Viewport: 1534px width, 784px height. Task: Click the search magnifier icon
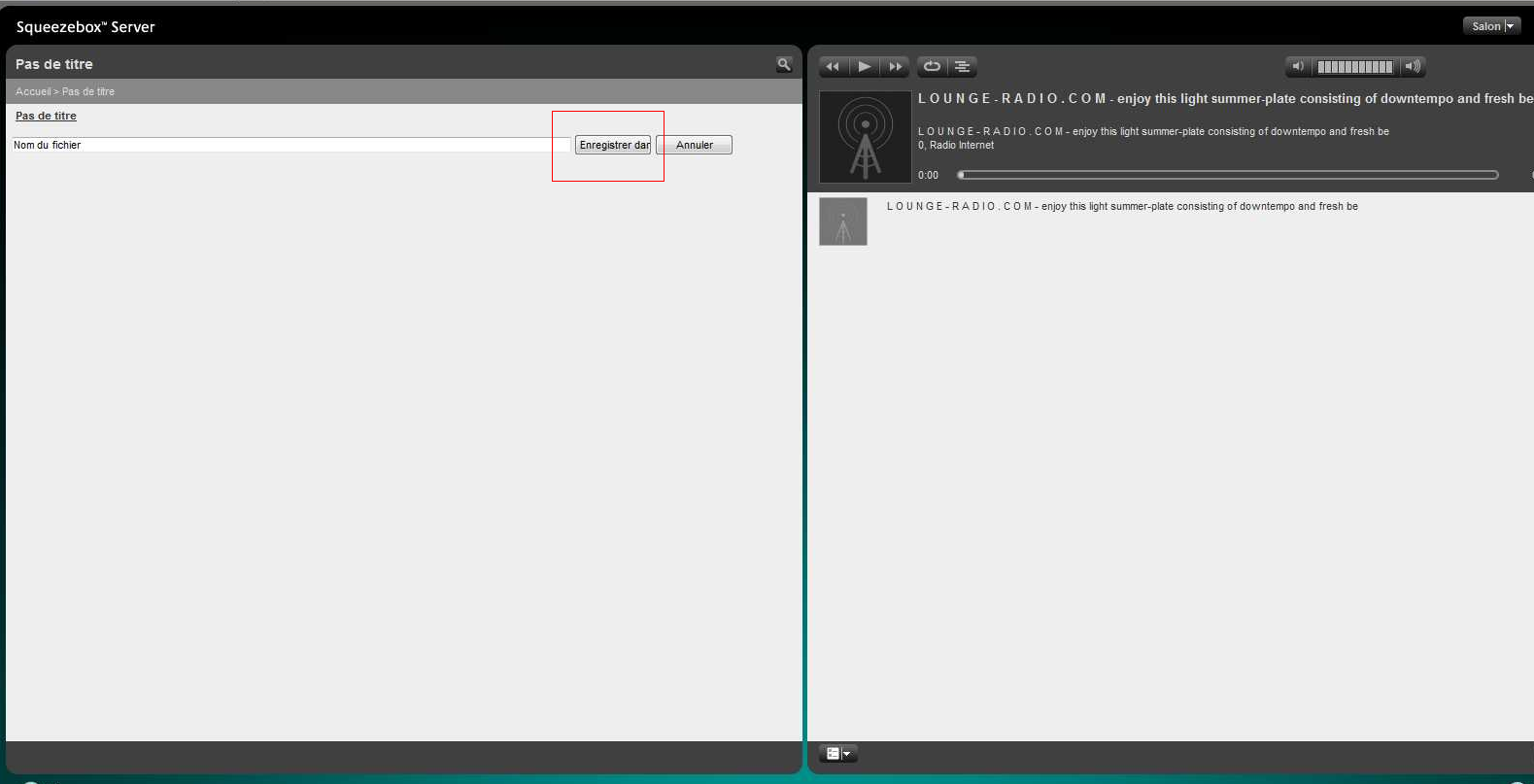[x=784, y=65]
